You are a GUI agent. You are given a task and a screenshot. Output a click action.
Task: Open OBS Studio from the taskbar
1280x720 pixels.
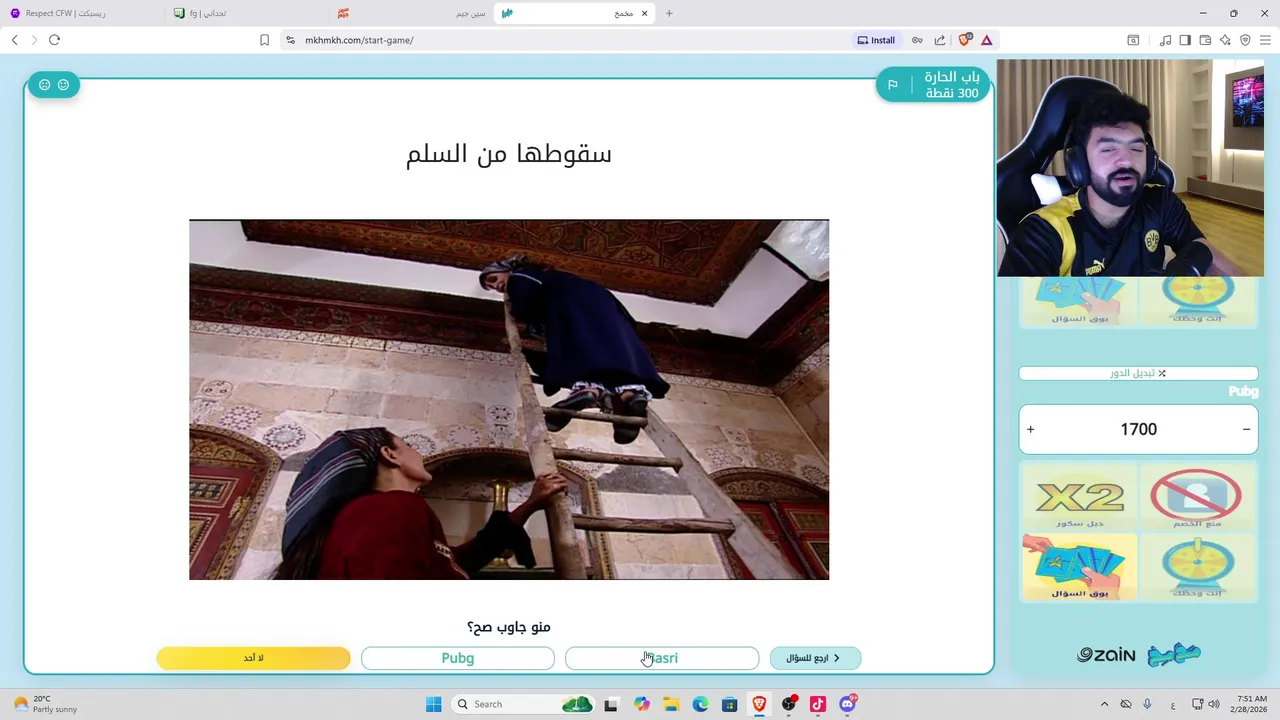(789, 704)
